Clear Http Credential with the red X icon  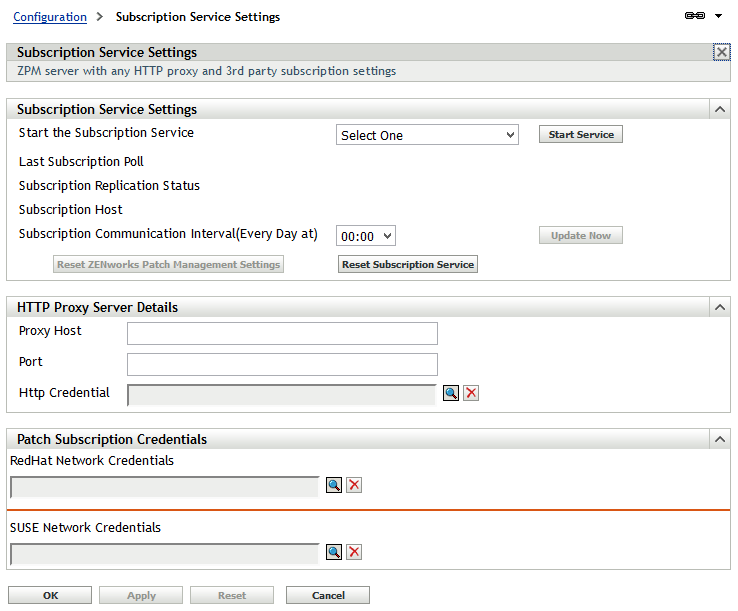point(471,393)
